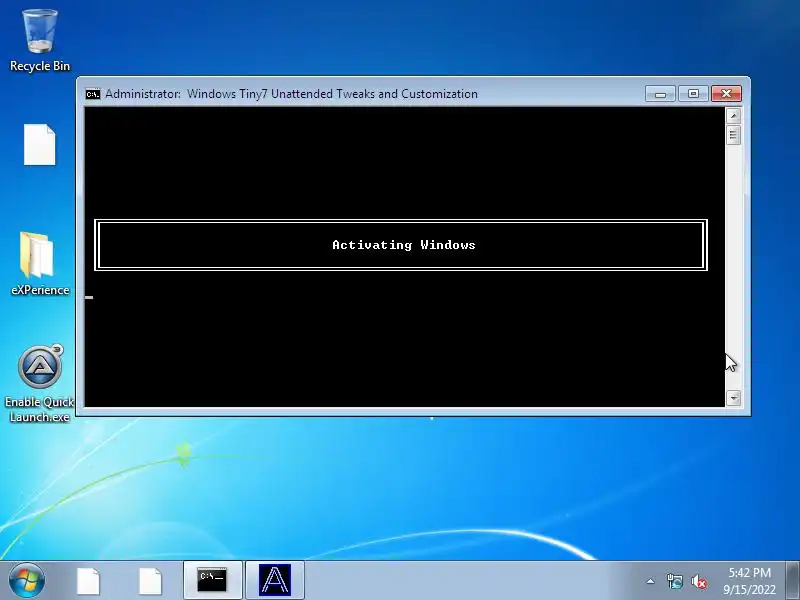This screenshot has width=800, height=600.
Task: Show hidden tray icons arrow
Action: 650,581
